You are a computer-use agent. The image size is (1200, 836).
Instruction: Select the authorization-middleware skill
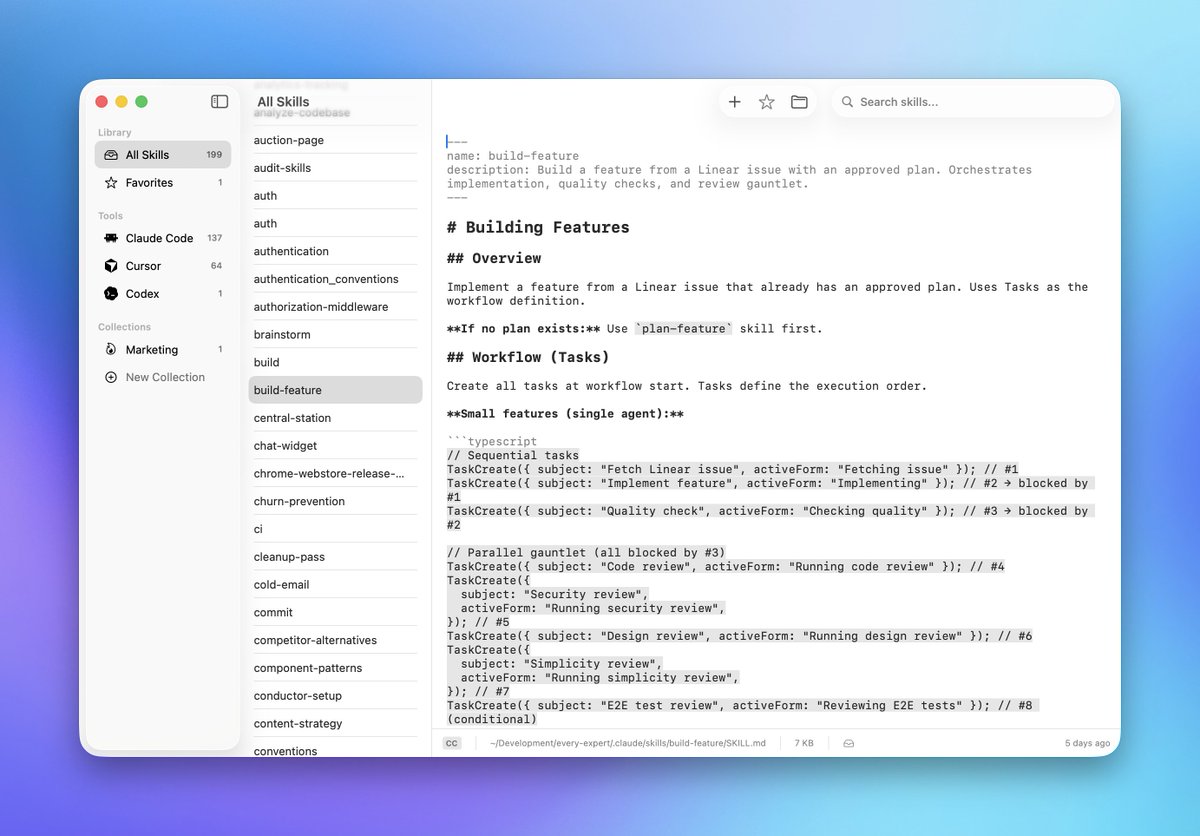pos(335,307)
